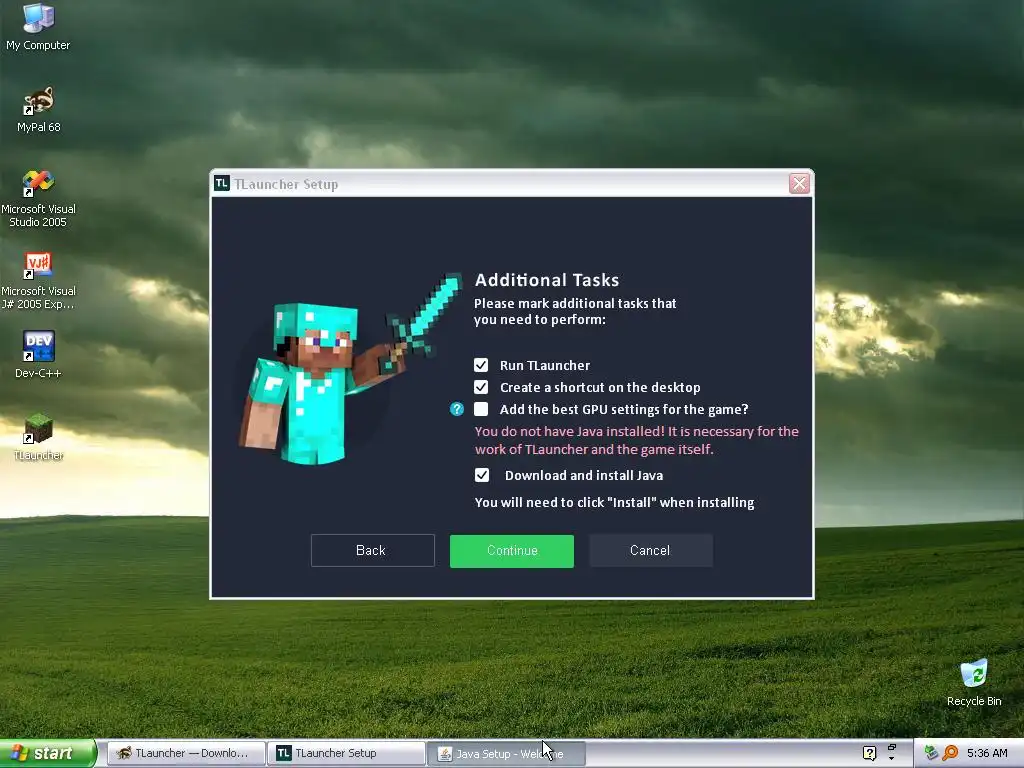
Task: Click the help question mark taskbar icon
Action: pos(869,753)
